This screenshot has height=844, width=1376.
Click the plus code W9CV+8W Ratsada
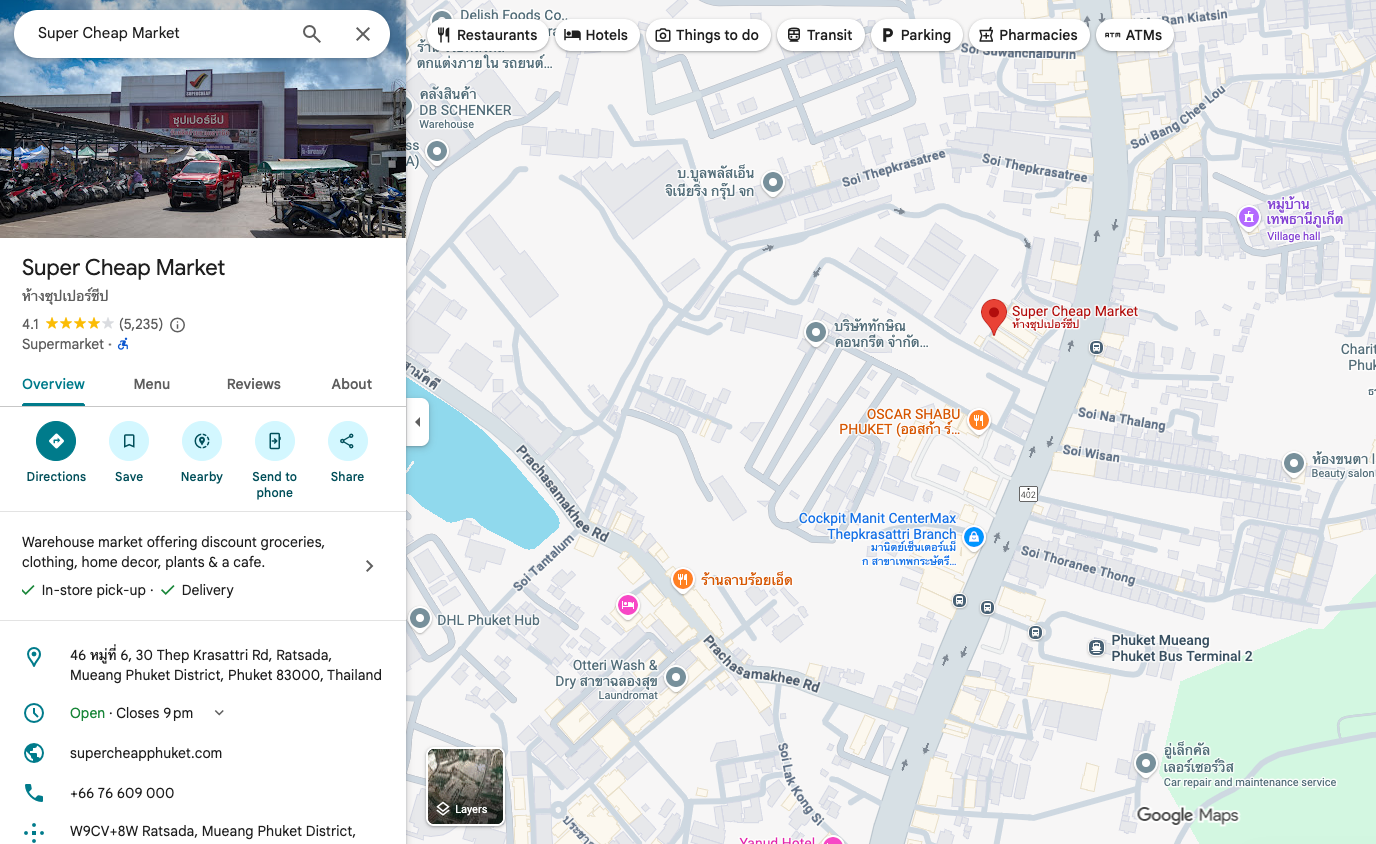click(x=212, y=831)
